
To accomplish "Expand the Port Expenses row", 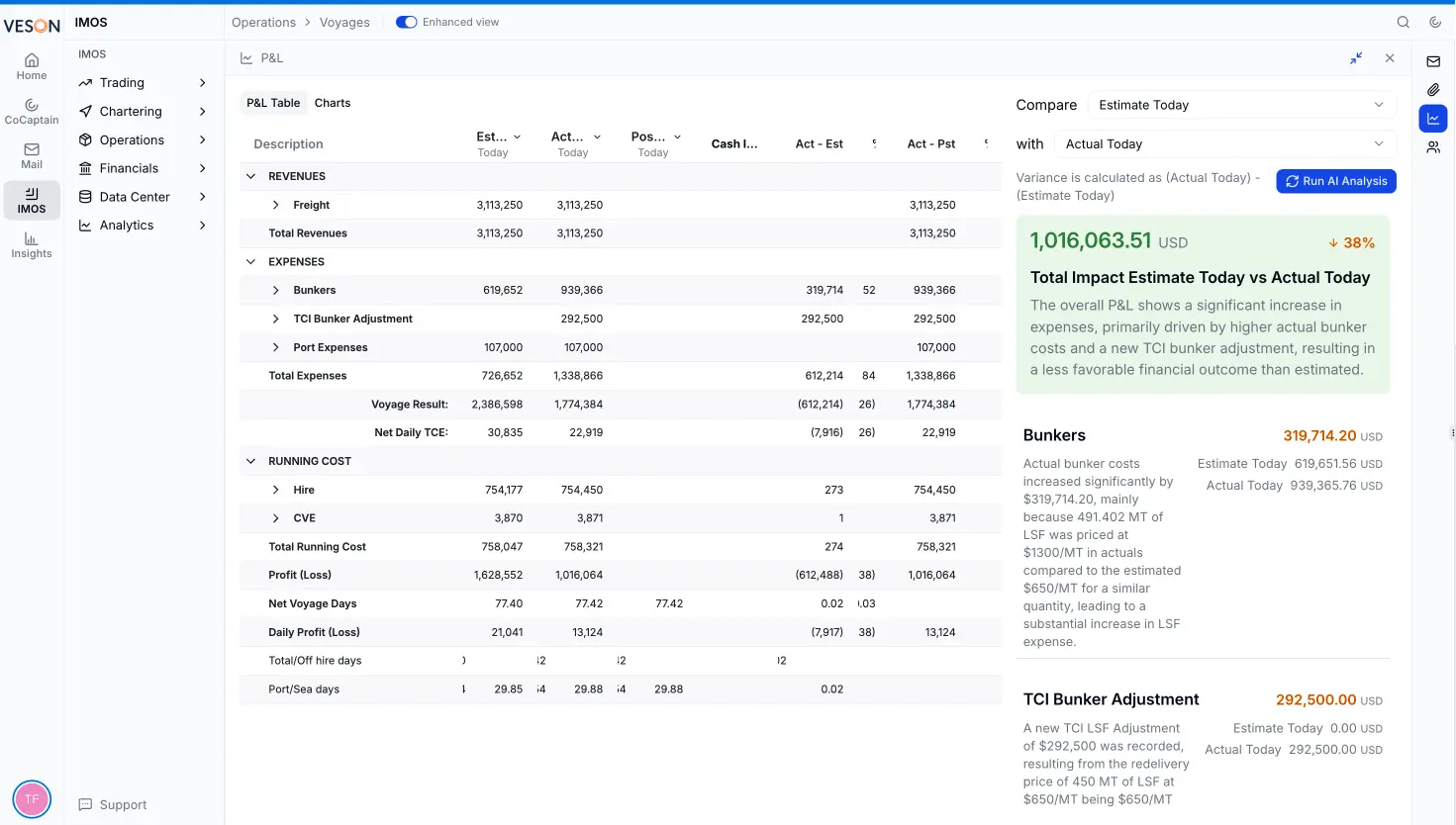I will pyautogui.click(x=275, y=347).
